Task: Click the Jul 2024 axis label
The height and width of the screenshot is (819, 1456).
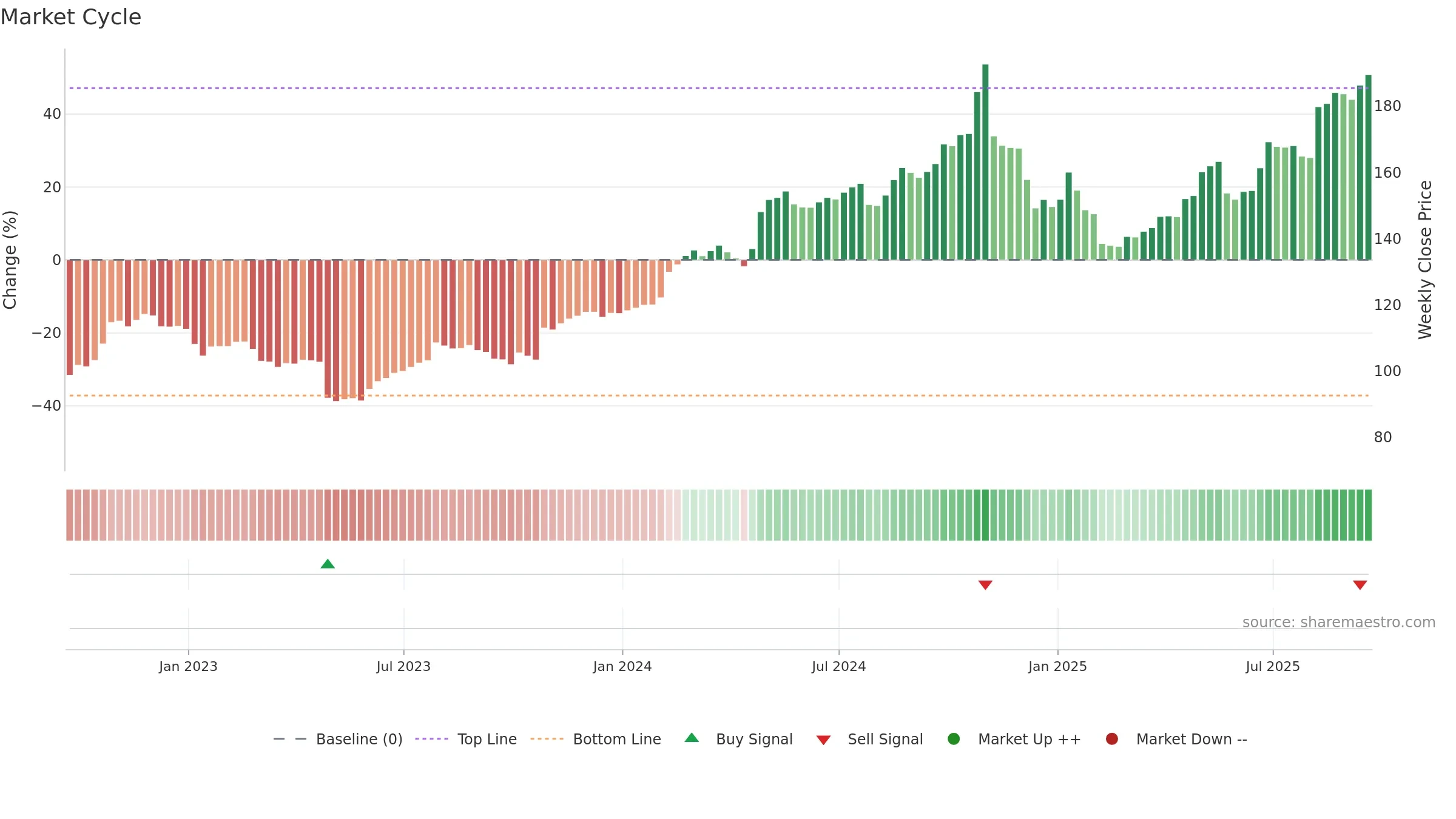Action: 839,666
